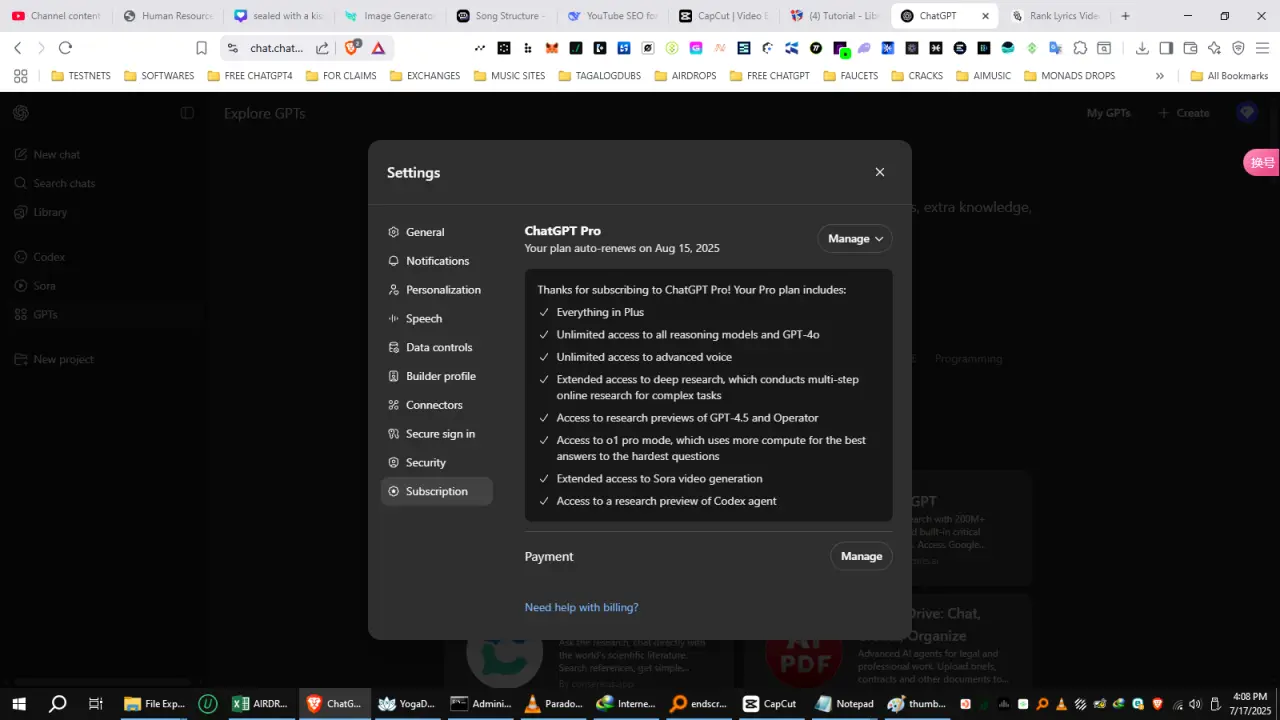Close the Settings dialog

point(880,172)
